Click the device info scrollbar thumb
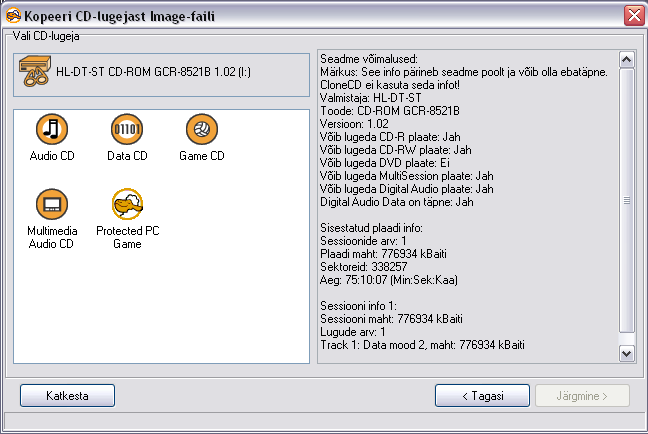648x434 pixels. click(627, 200)
